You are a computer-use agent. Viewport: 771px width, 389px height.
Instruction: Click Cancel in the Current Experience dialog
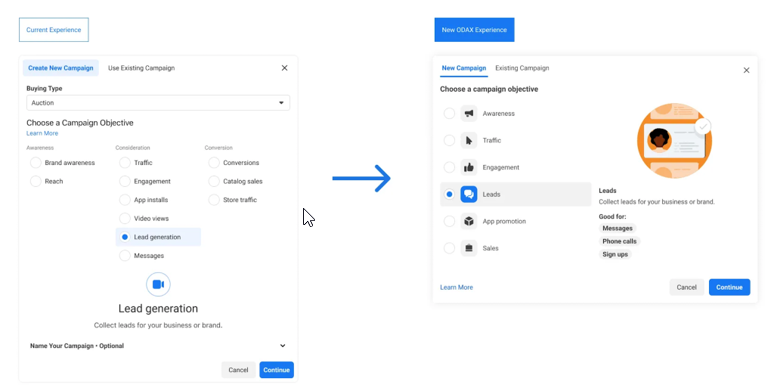coord(238,370)
